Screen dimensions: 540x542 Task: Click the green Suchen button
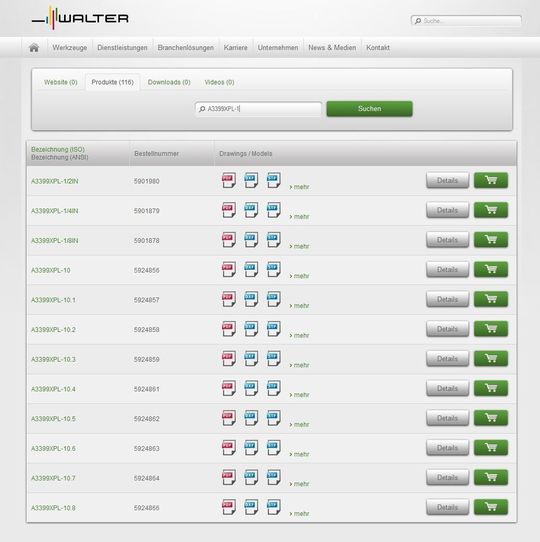(370, 109)
